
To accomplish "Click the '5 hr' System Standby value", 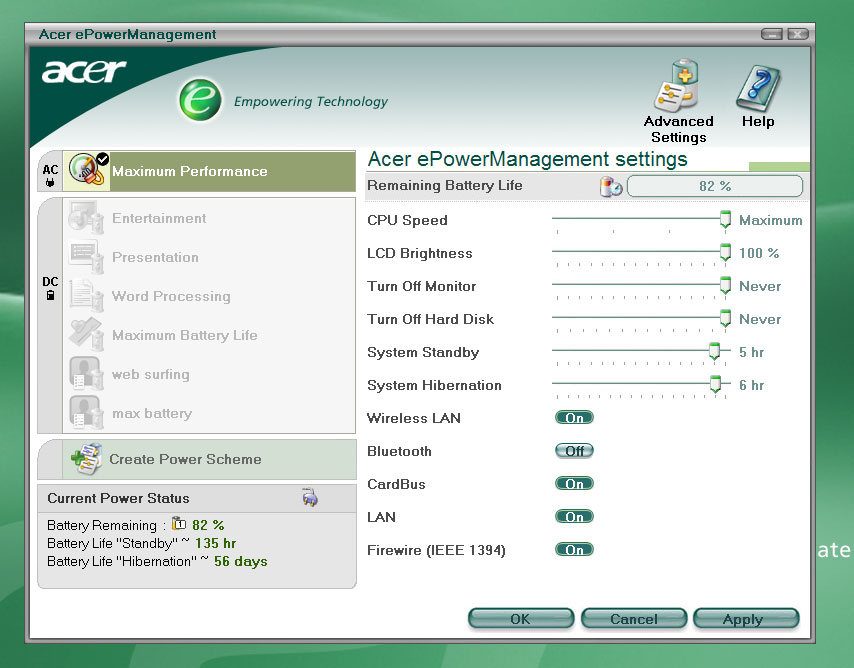I will coord(751,352).
